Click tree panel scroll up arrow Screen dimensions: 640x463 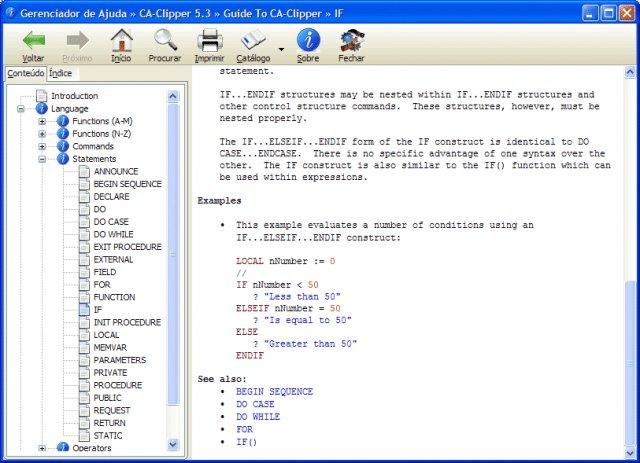tap(173, 96)
